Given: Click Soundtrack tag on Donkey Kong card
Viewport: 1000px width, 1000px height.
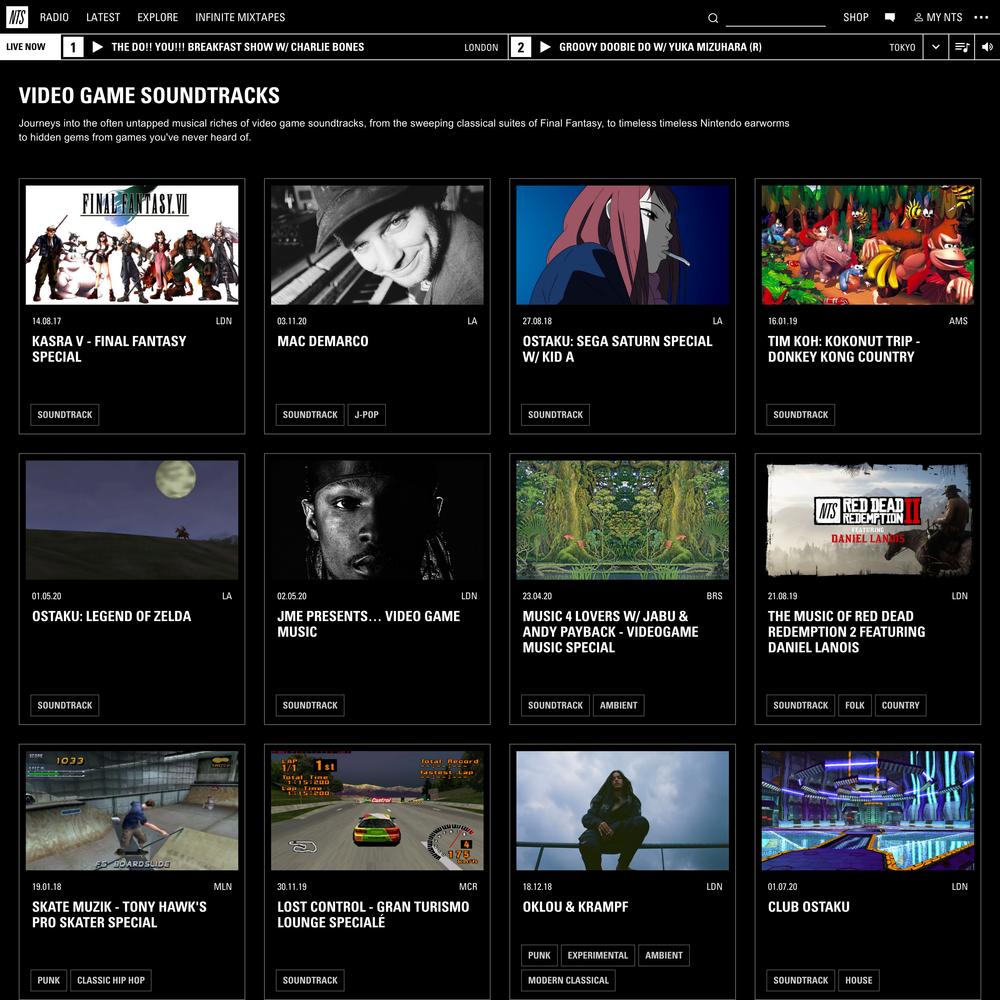Looking at the screenshot, I should point(800,415).
